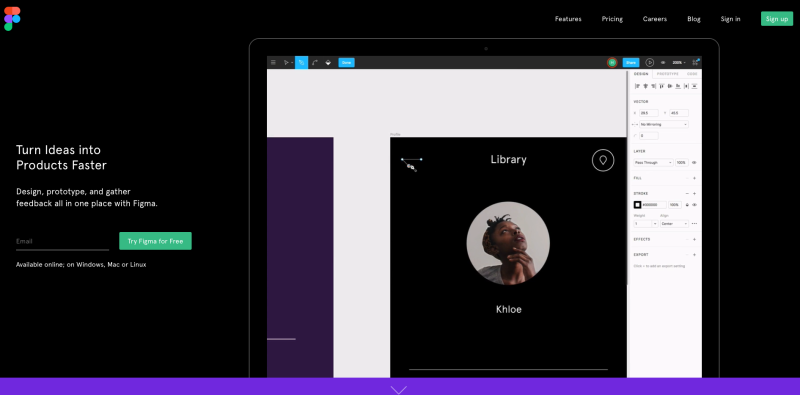Viewport: 800px width, 395px height.
Task: Click Distribute vertical spacing icon
Action: click(694, 86)
